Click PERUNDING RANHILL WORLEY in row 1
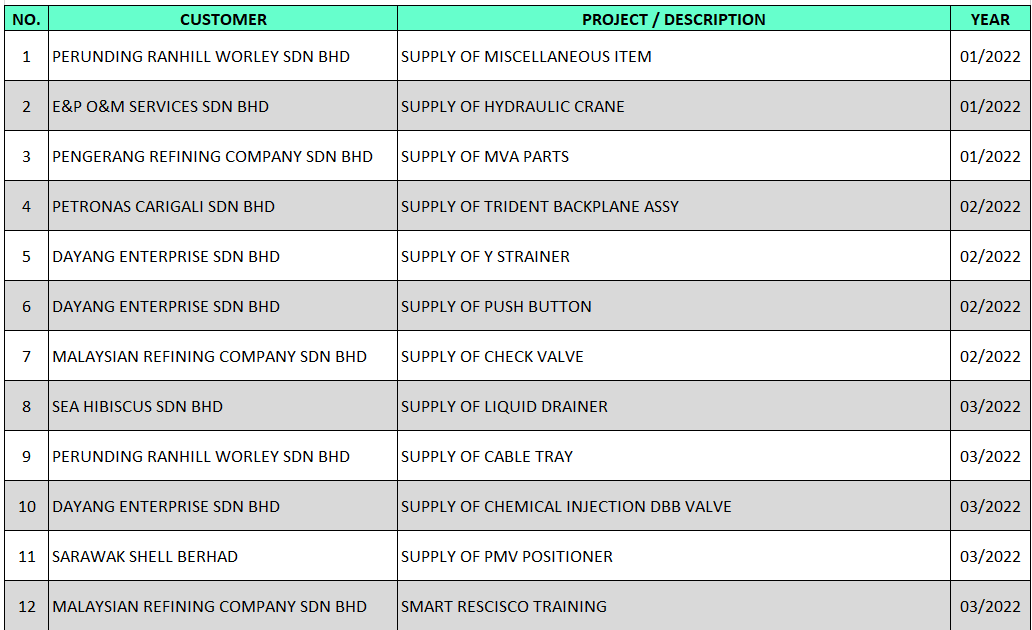This screenshot has height=630, width=1032. [201, 57]
